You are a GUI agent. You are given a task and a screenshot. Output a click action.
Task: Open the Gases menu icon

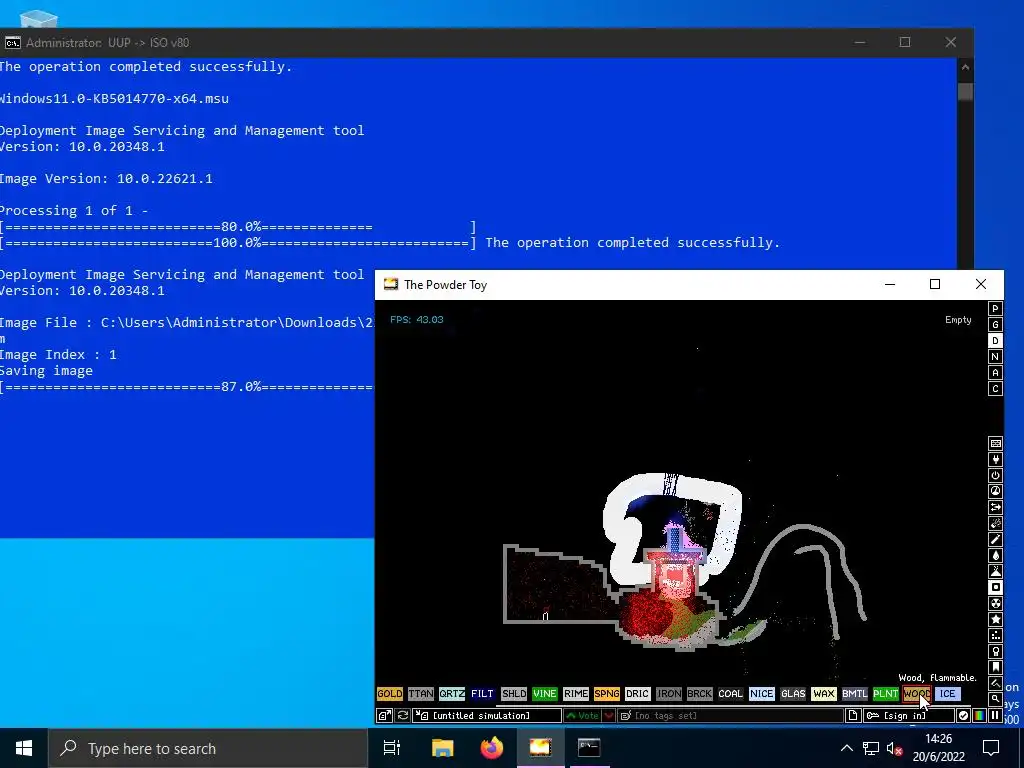[x=995, y=539]
